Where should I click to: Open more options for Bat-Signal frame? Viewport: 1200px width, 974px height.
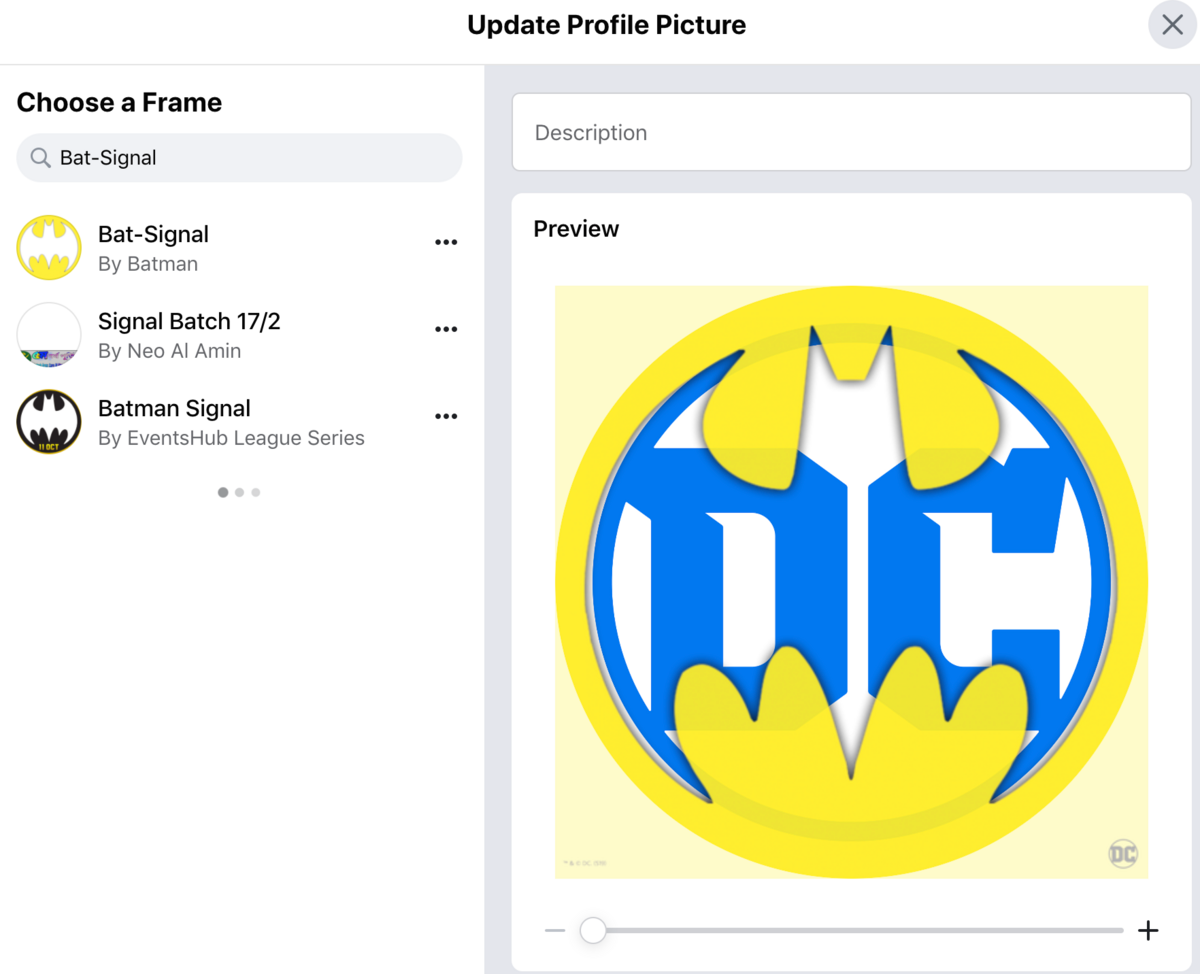coord(446,242)
